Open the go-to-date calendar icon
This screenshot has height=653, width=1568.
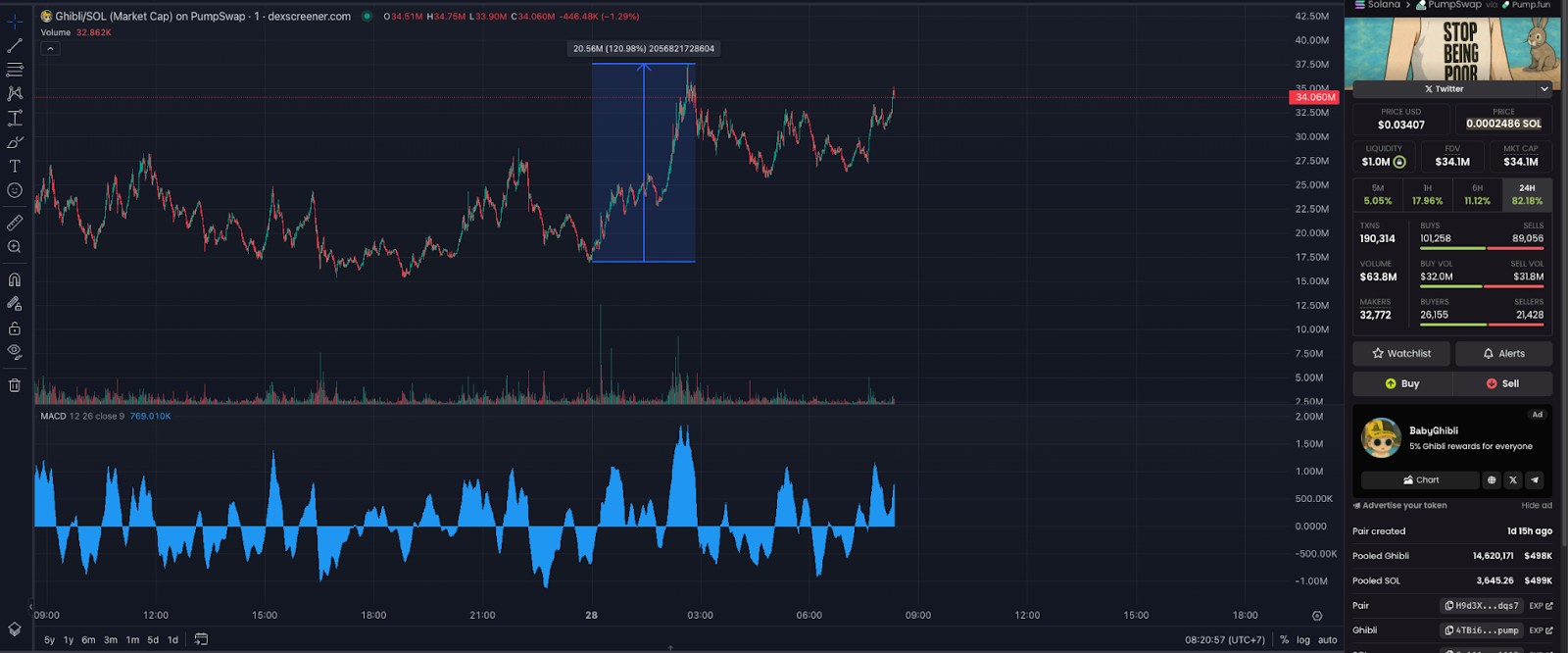pyautogui.click(x=201, y=639)
